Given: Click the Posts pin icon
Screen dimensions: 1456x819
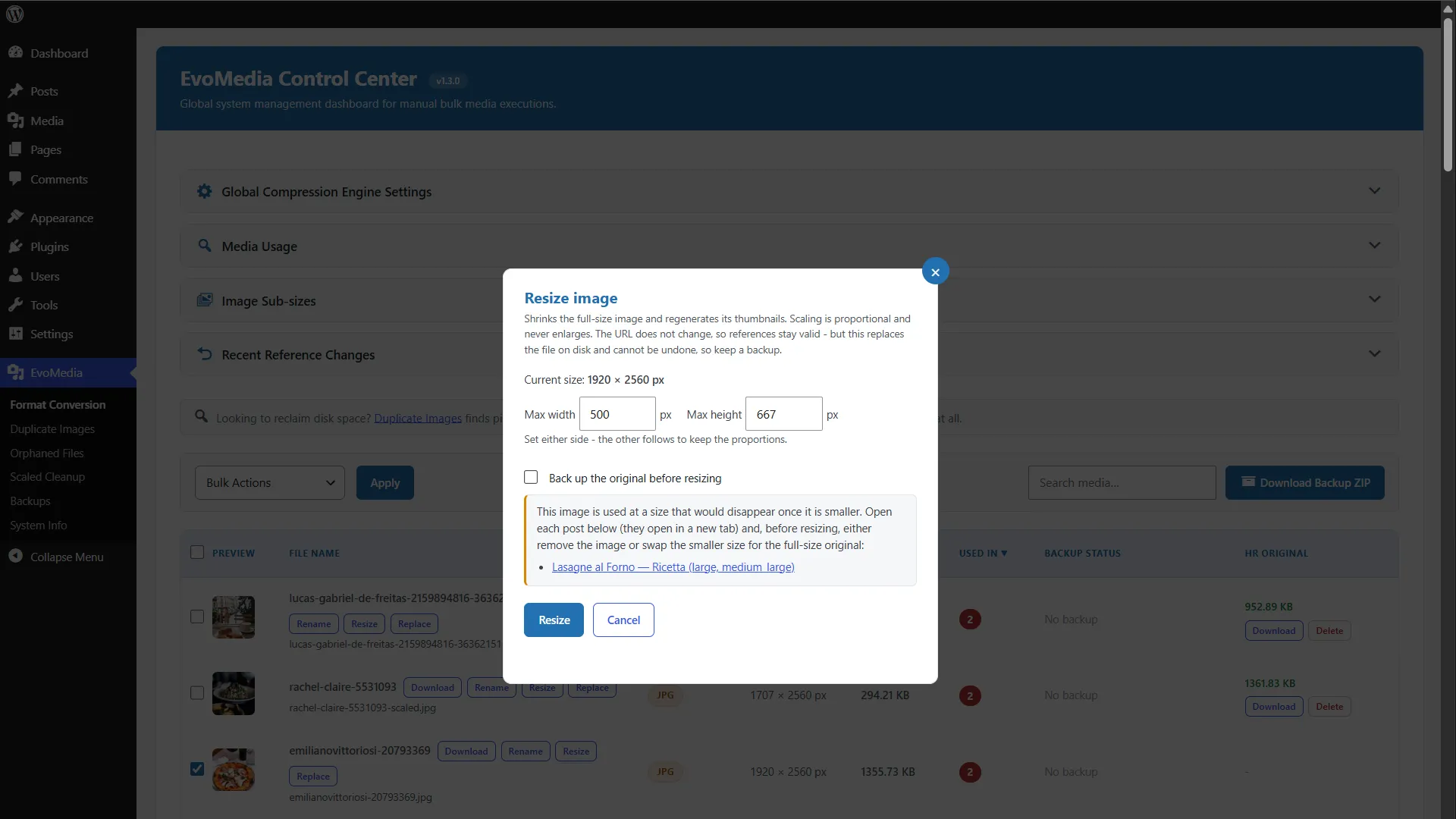Looking at the screenshot, I should coord(15,91).
